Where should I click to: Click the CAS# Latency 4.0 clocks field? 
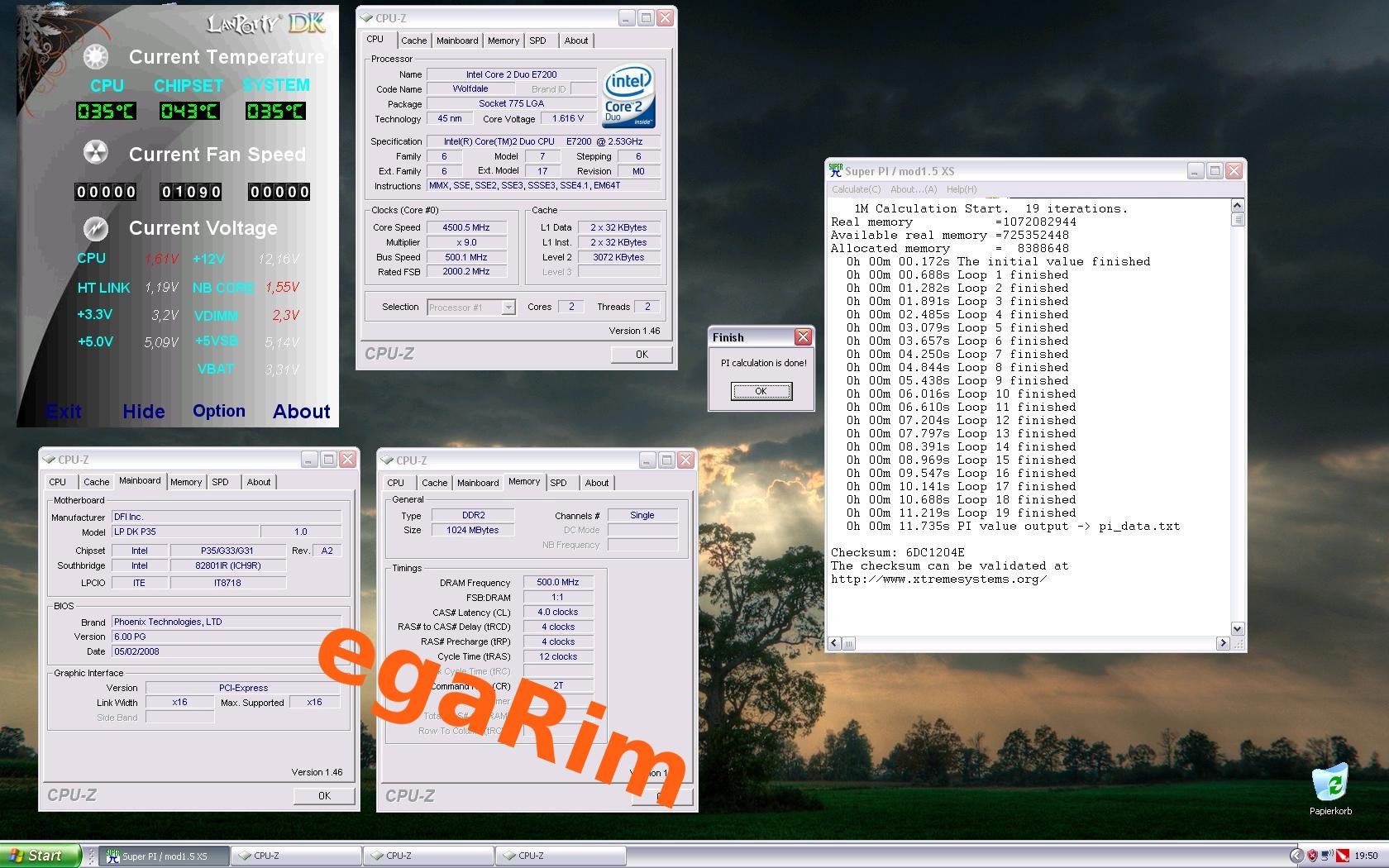(558, 612)
